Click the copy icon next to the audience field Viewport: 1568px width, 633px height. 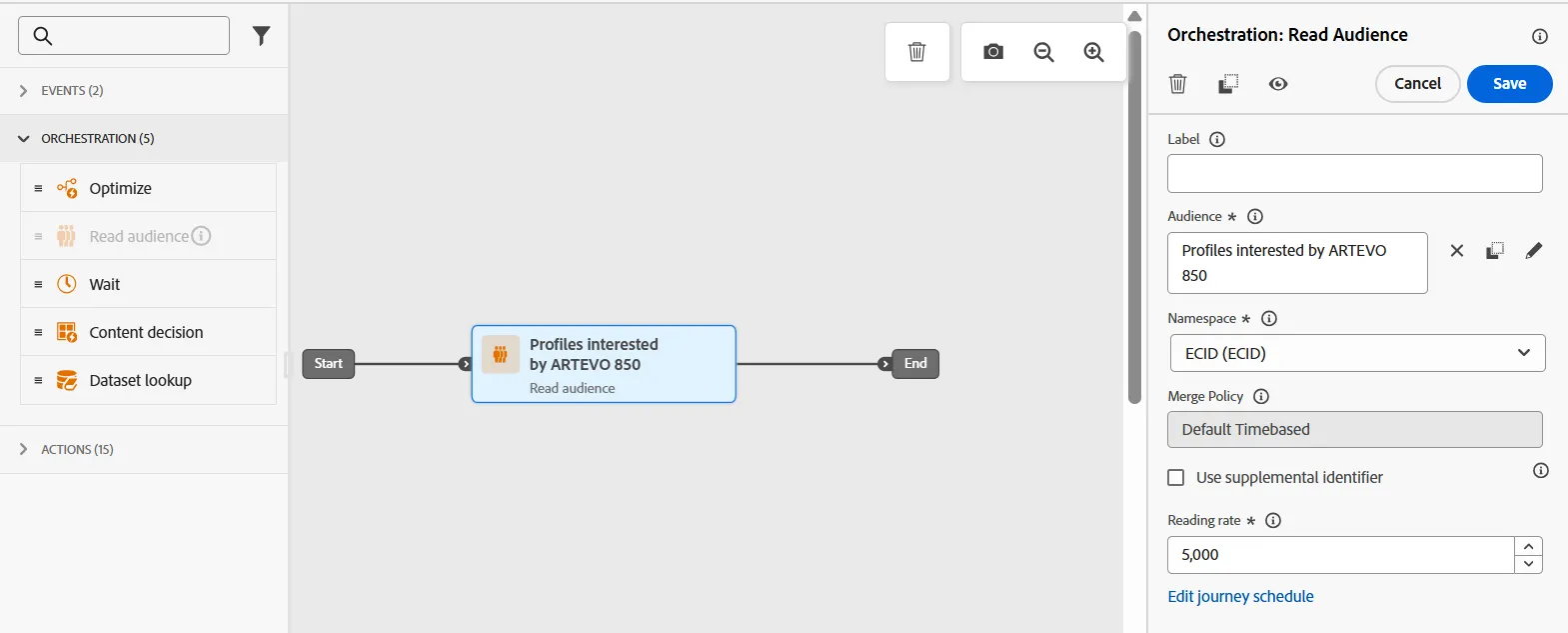click(1495, 251)
